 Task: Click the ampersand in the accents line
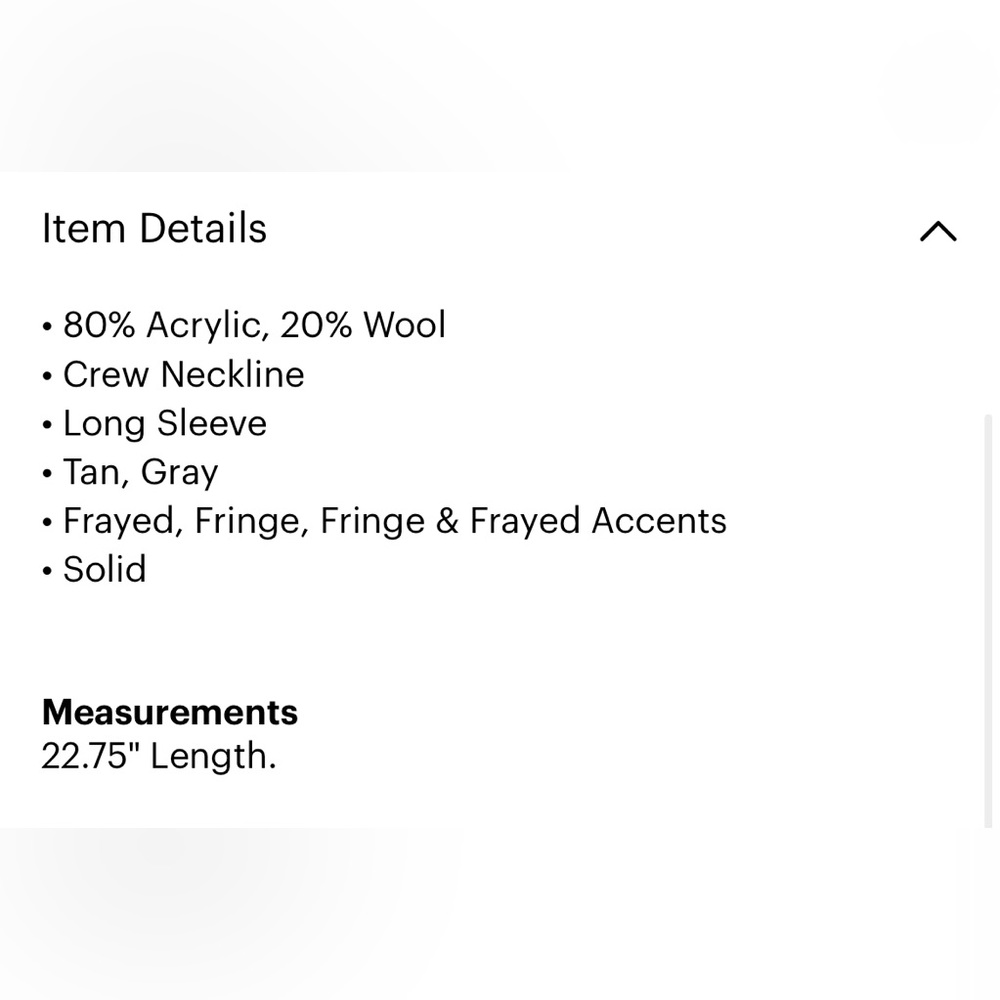tap(447, 521)
